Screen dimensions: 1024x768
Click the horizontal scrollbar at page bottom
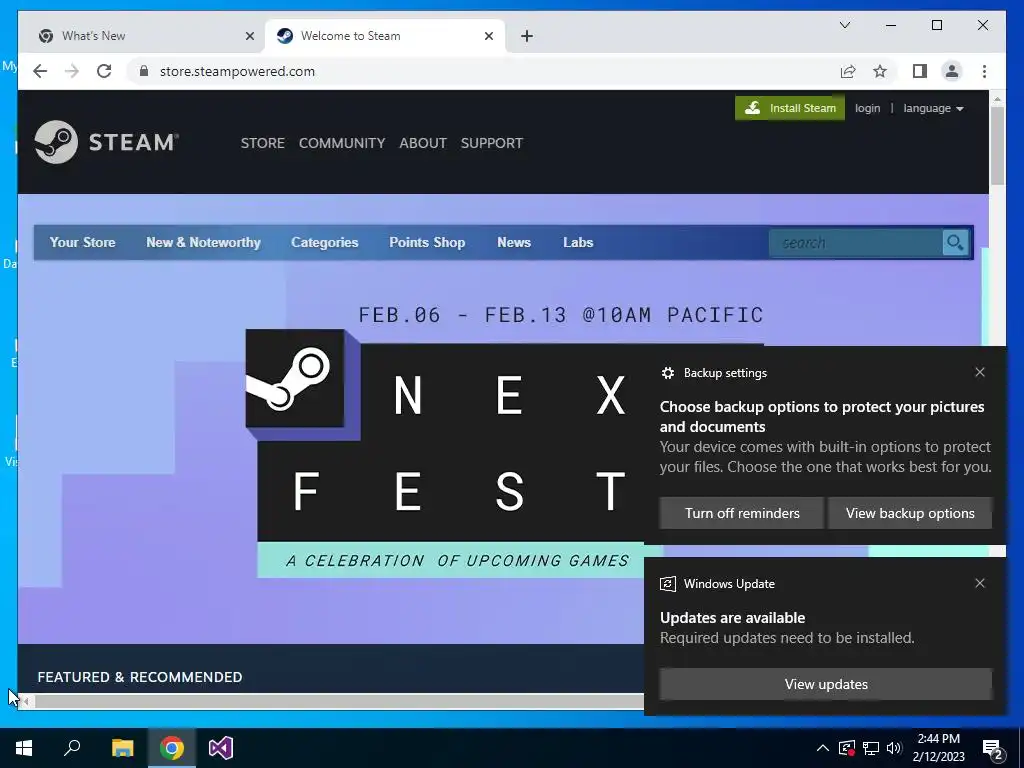[338, 701]
